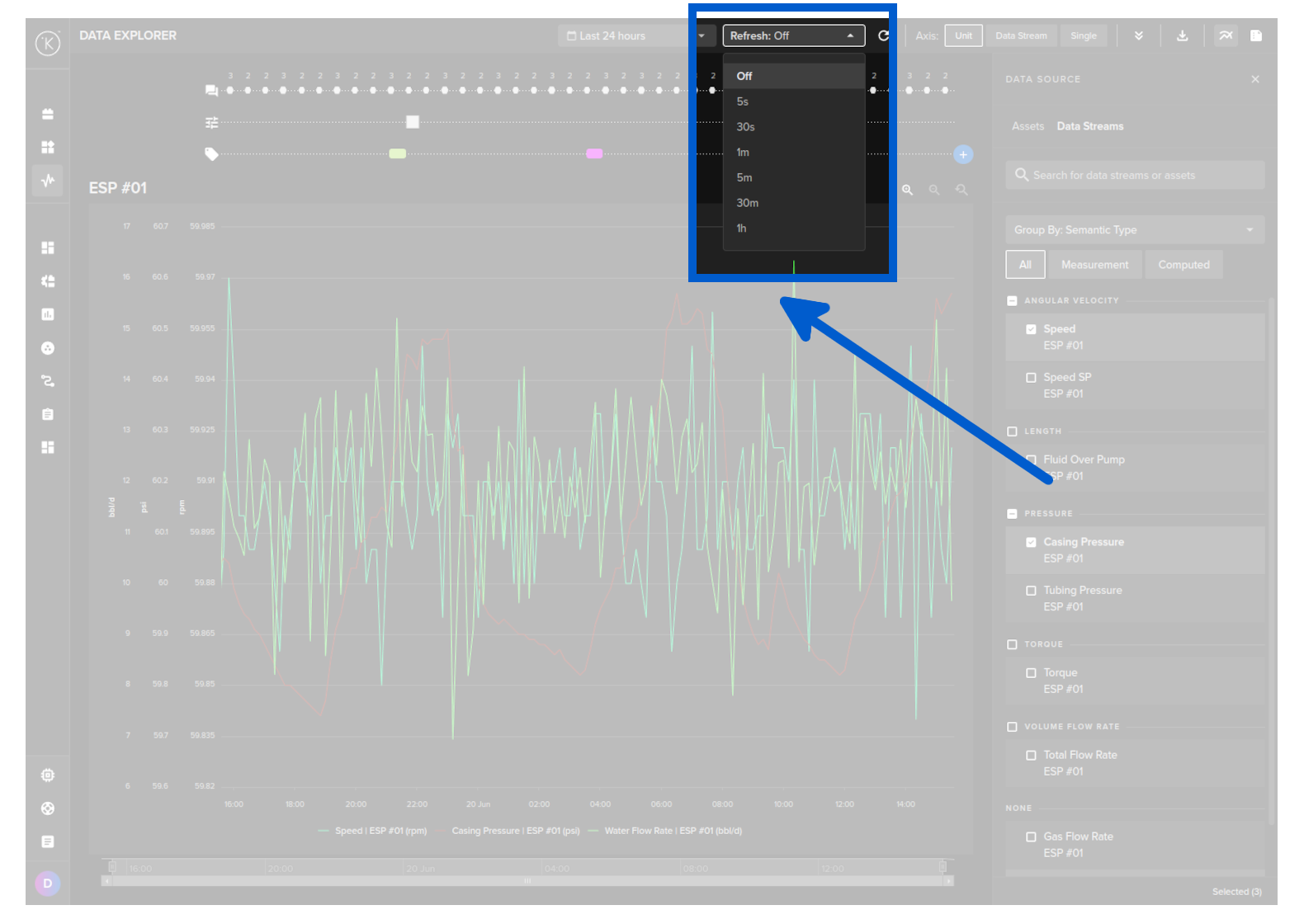
Task: Click the zoom in magnifier above chart
Action: [x=907, y=190]
